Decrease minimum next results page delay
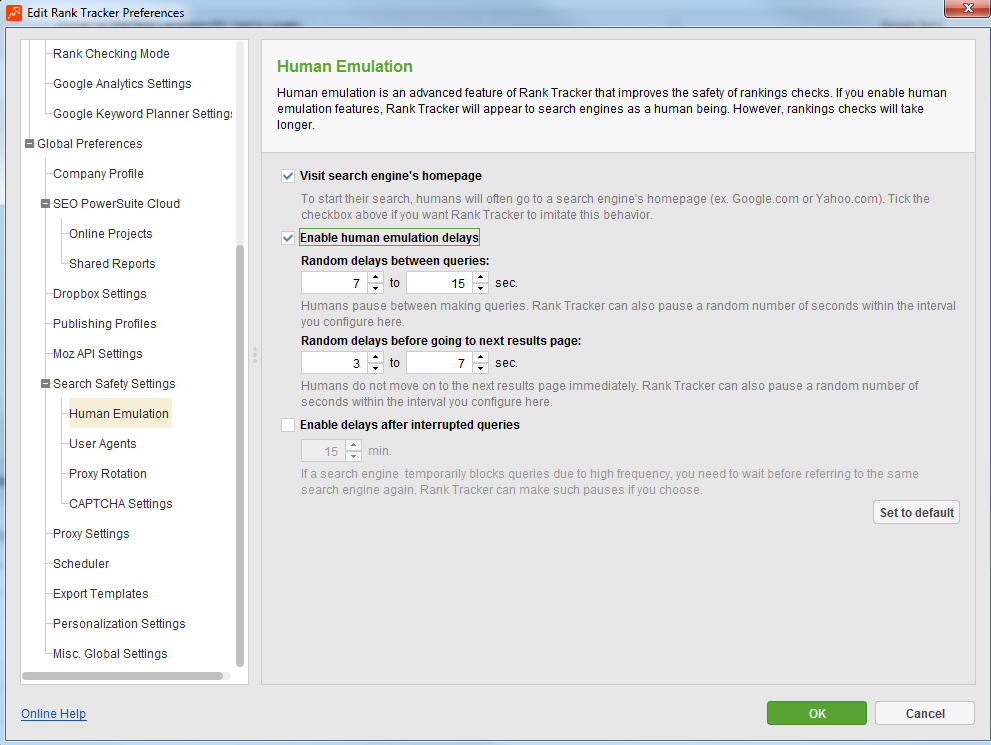The image size is (991, 745). tap(375, 368)
